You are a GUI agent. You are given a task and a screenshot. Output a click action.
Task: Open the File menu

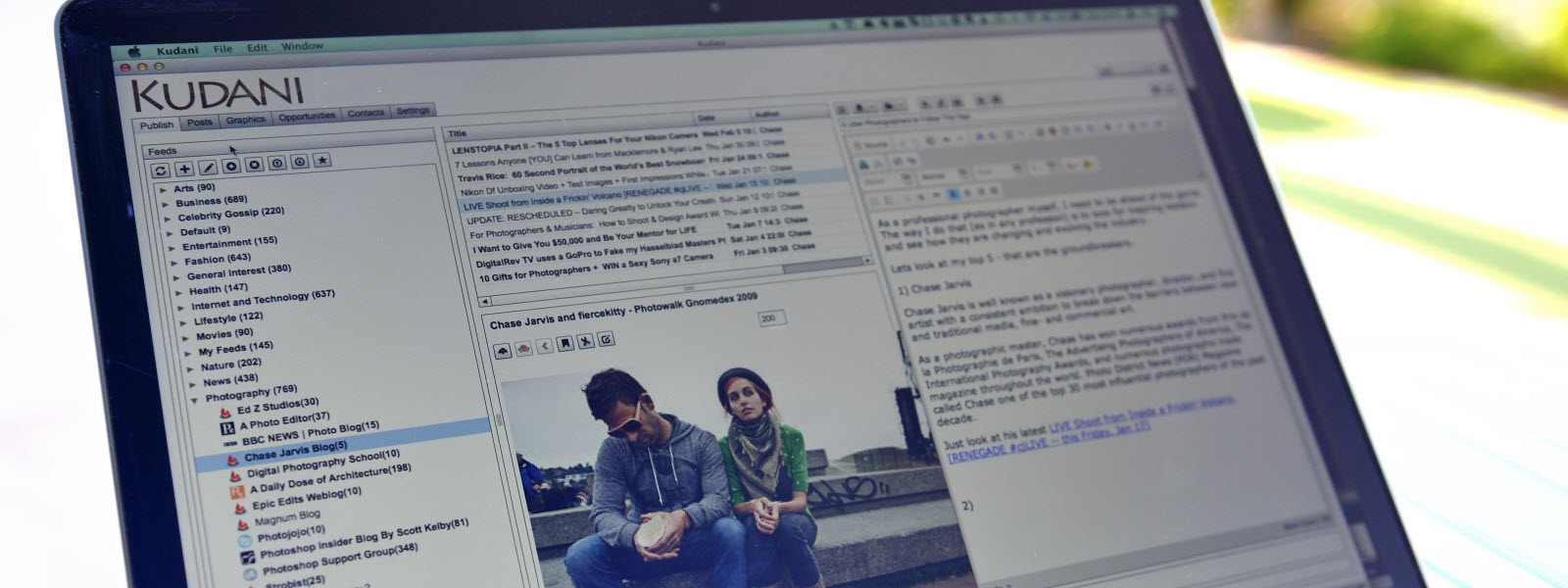coord(223,49)
